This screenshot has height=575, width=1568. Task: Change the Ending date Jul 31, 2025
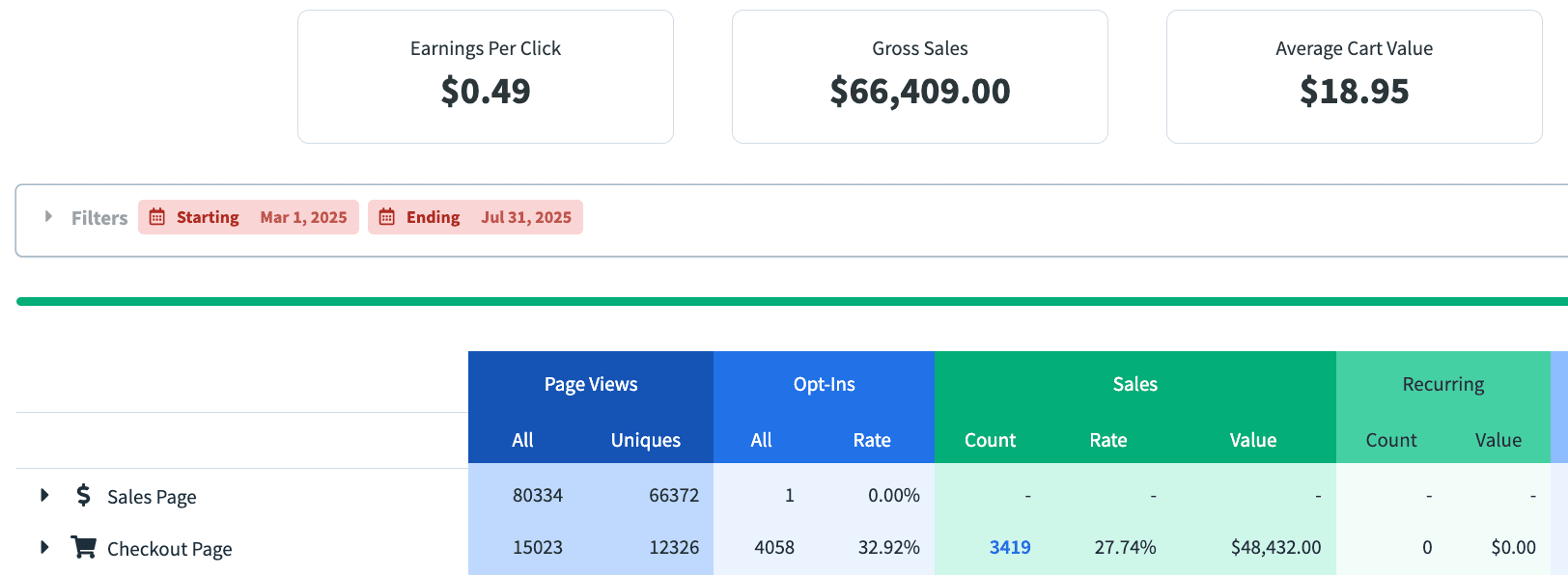tap(526, 217)
